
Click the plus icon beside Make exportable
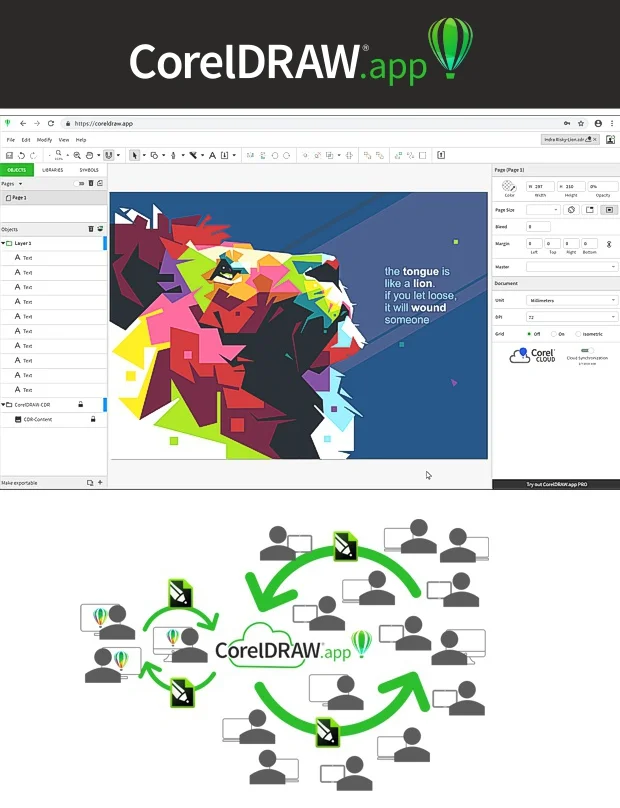coord(100,482)
